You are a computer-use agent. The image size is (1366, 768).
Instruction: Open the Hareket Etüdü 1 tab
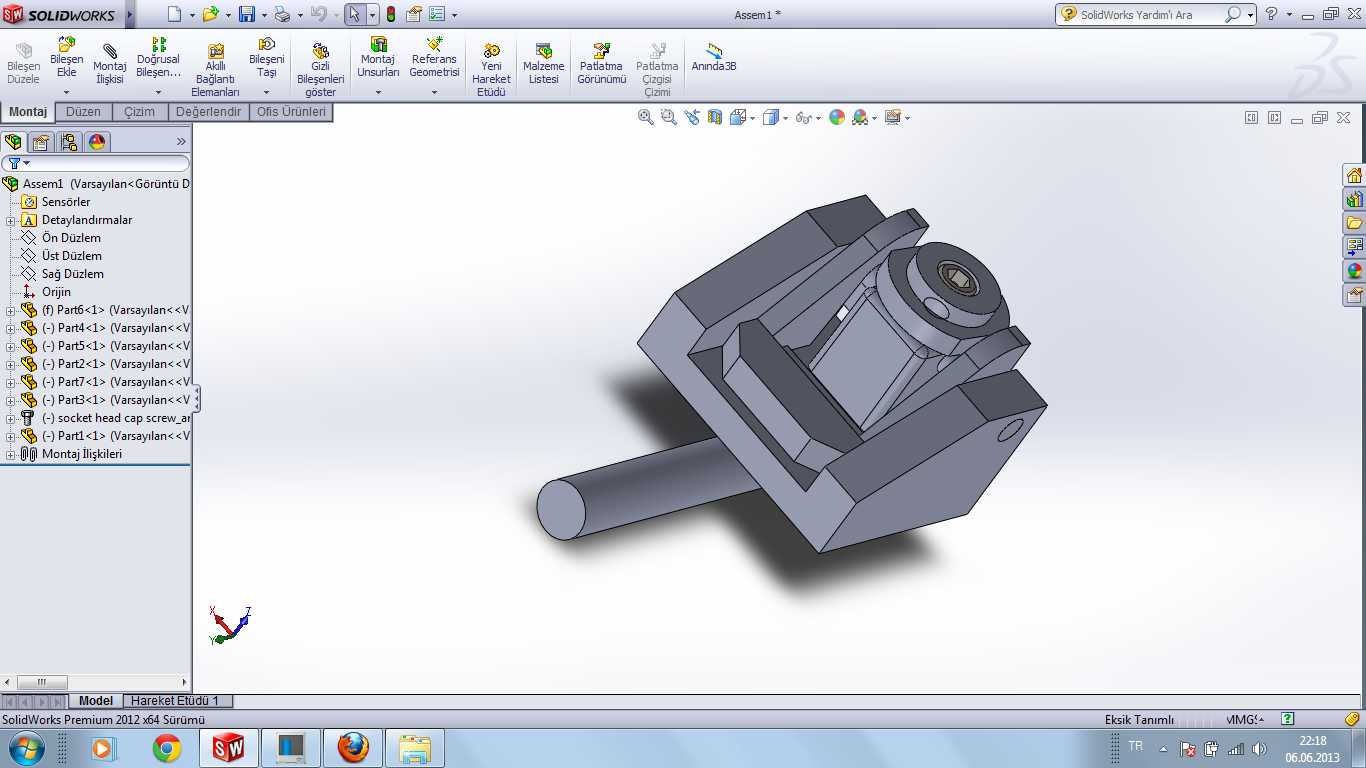pos(175,701)
